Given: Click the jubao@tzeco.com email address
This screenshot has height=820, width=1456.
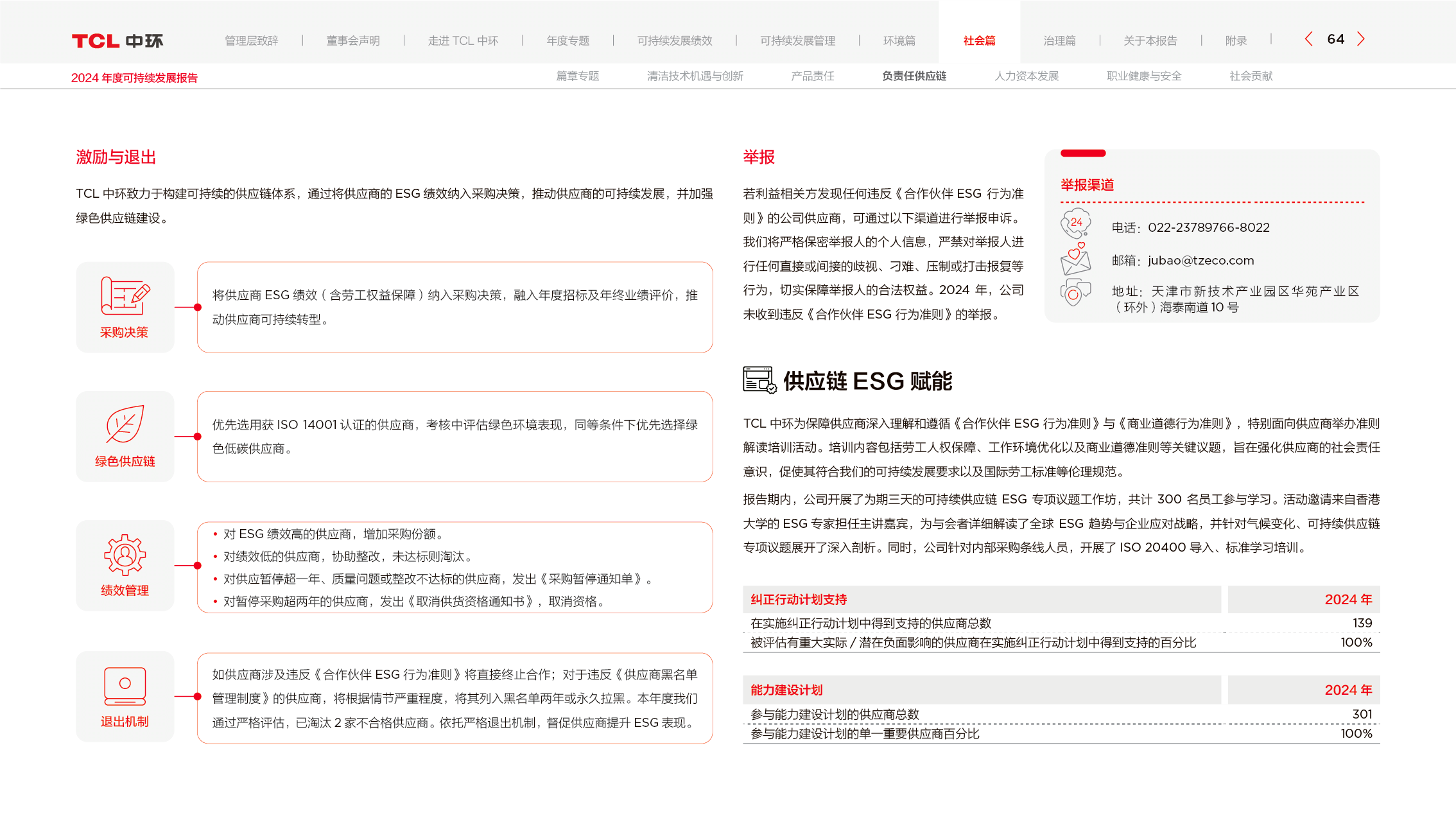Looking at the screenshot, I should 1200,261.
